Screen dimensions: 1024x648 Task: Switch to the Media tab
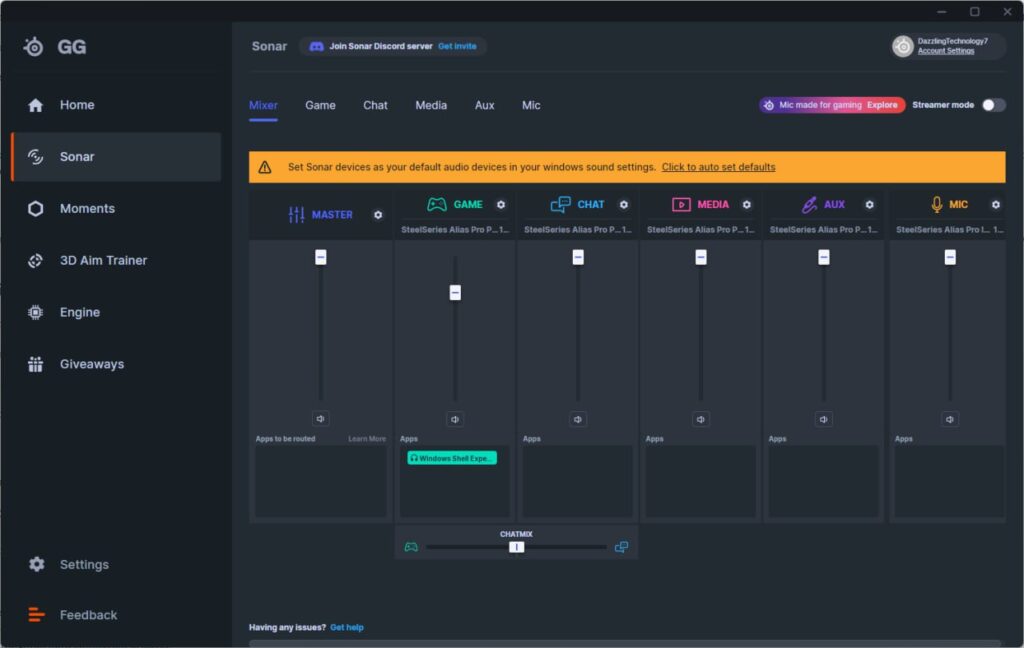point(431,105)
